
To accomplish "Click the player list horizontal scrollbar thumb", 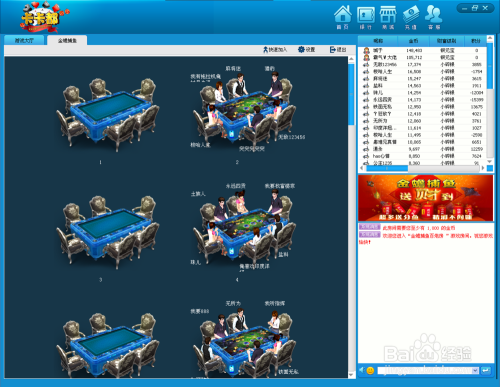I will tap(387, 168).
